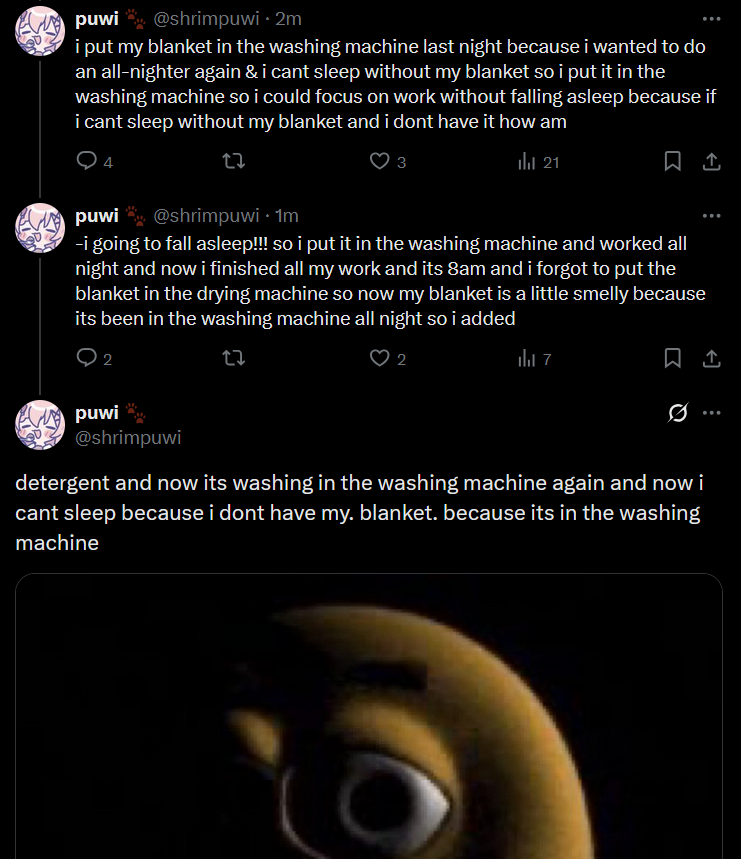Repost the first tweet about the blanket
This screenshot has width=741, height=859.
(x=233, y=161)
